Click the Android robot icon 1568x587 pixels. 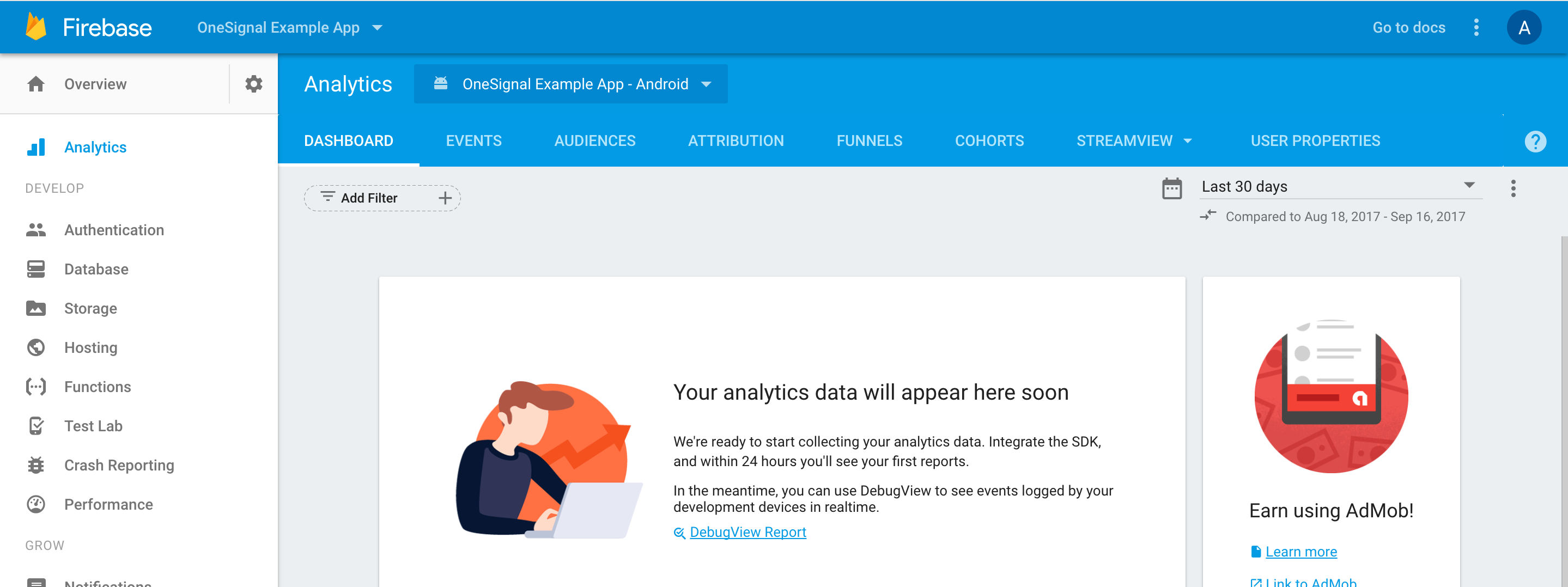click(x=441, y=83)
